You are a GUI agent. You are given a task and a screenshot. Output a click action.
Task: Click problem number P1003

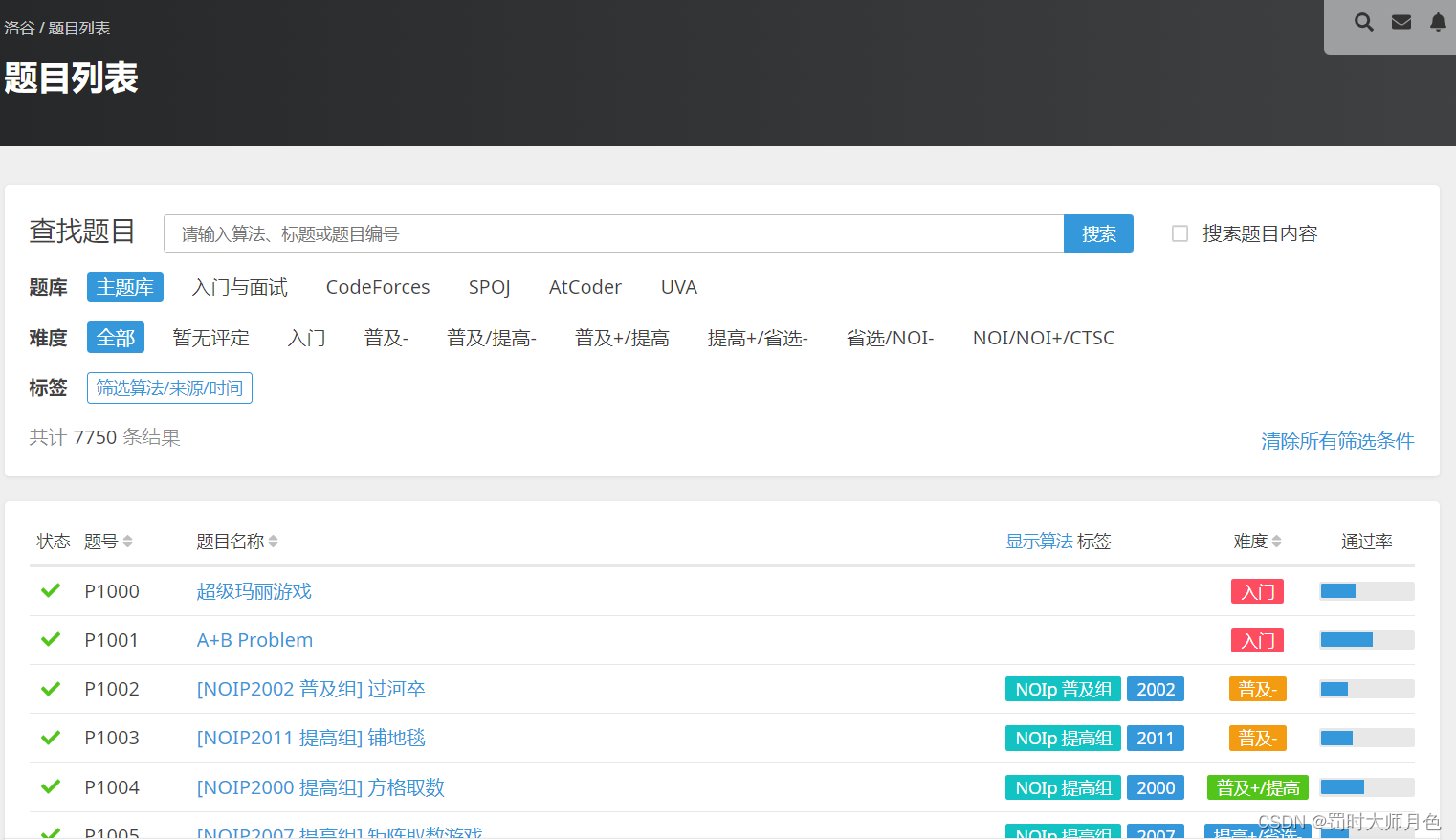coord(112,738)
